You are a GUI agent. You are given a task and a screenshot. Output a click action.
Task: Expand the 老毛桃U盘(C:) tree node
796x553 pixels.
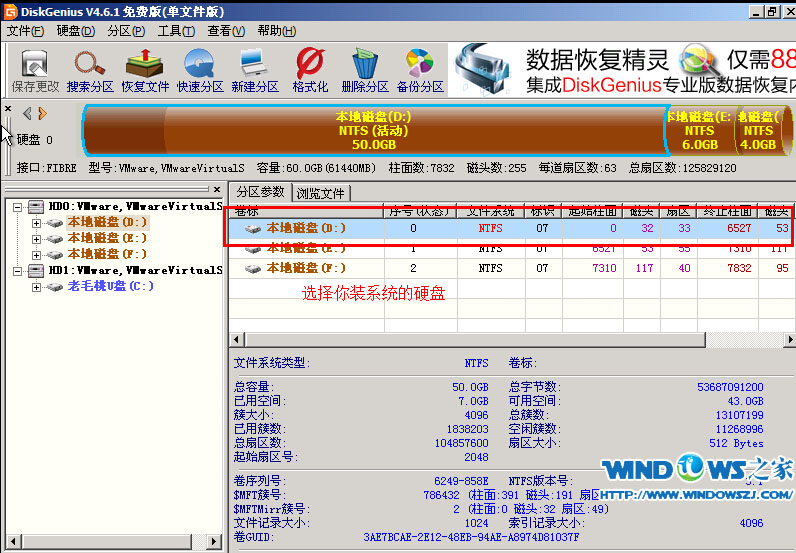pos(37,287)
